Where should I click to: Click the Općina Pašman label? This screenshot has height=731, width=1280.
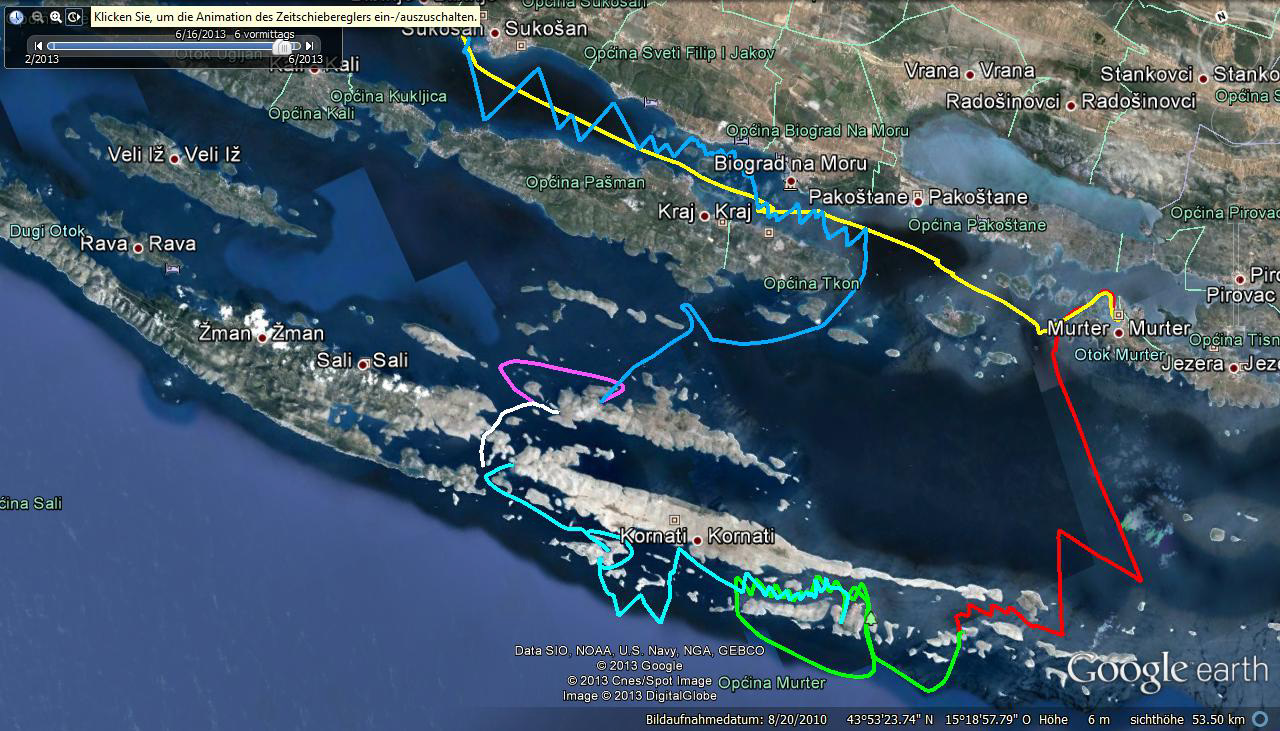[x=586, y=182]
